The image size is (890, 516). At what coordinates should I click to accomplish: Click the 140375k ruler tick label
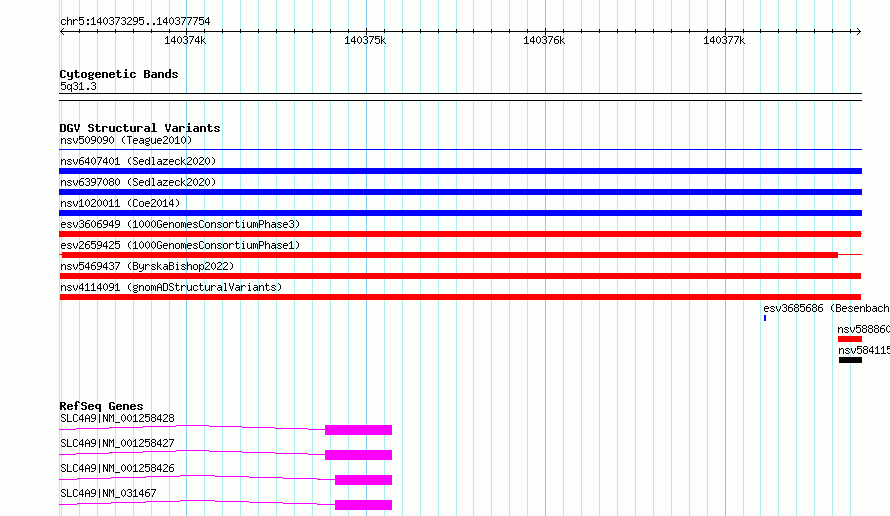tap(365, 40)
